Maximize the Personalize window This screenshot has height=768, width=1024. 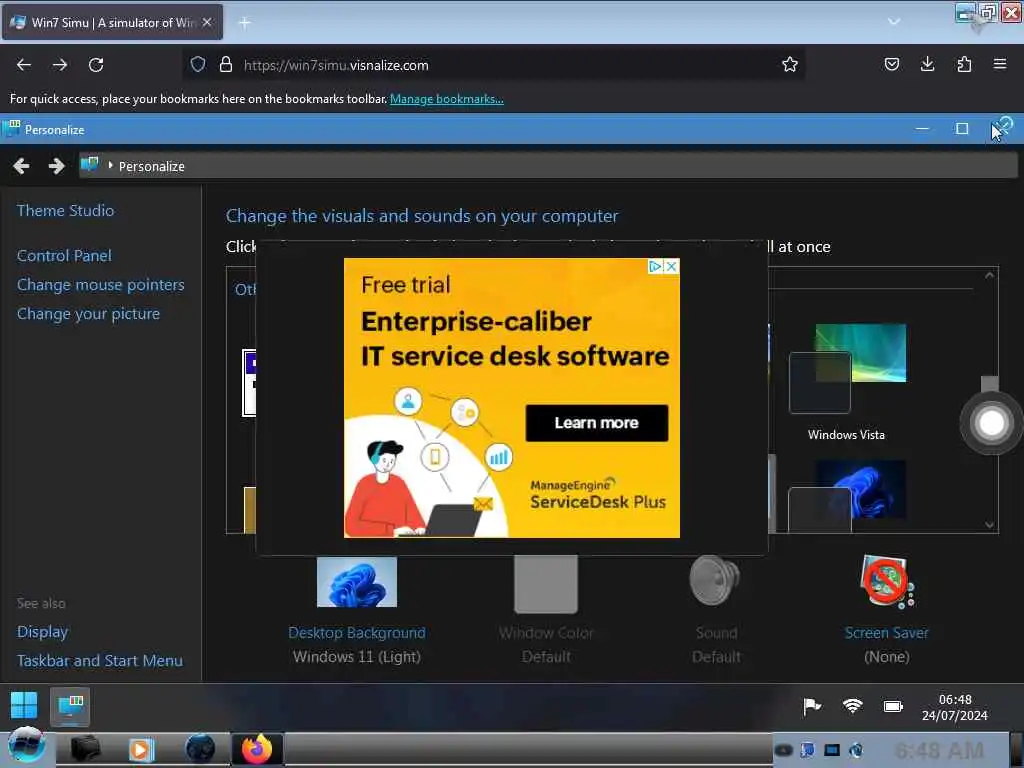(x=961, y=129)
